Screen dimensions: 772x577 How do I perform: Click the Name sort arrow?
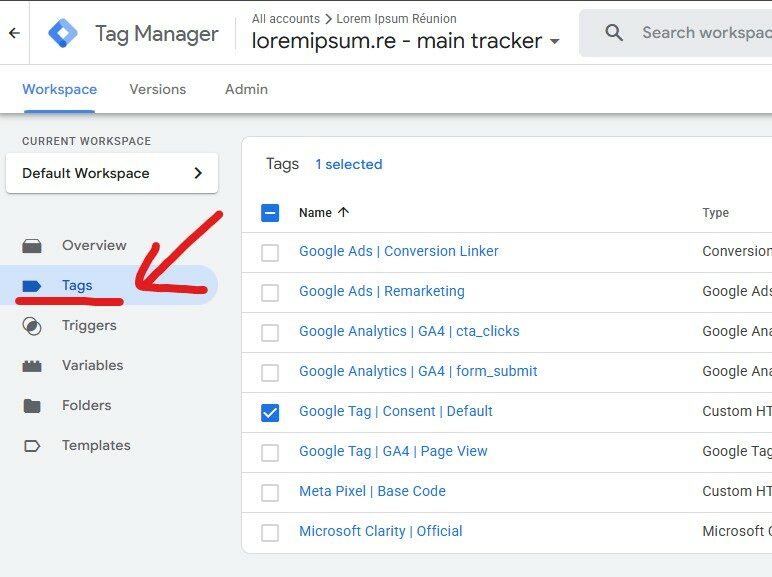344,212
